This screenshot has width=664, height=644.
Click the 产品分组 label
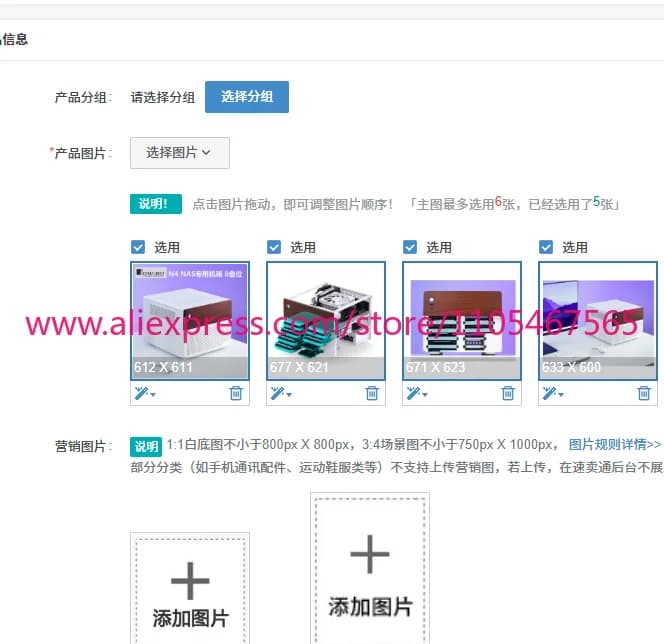coord(83,97)
